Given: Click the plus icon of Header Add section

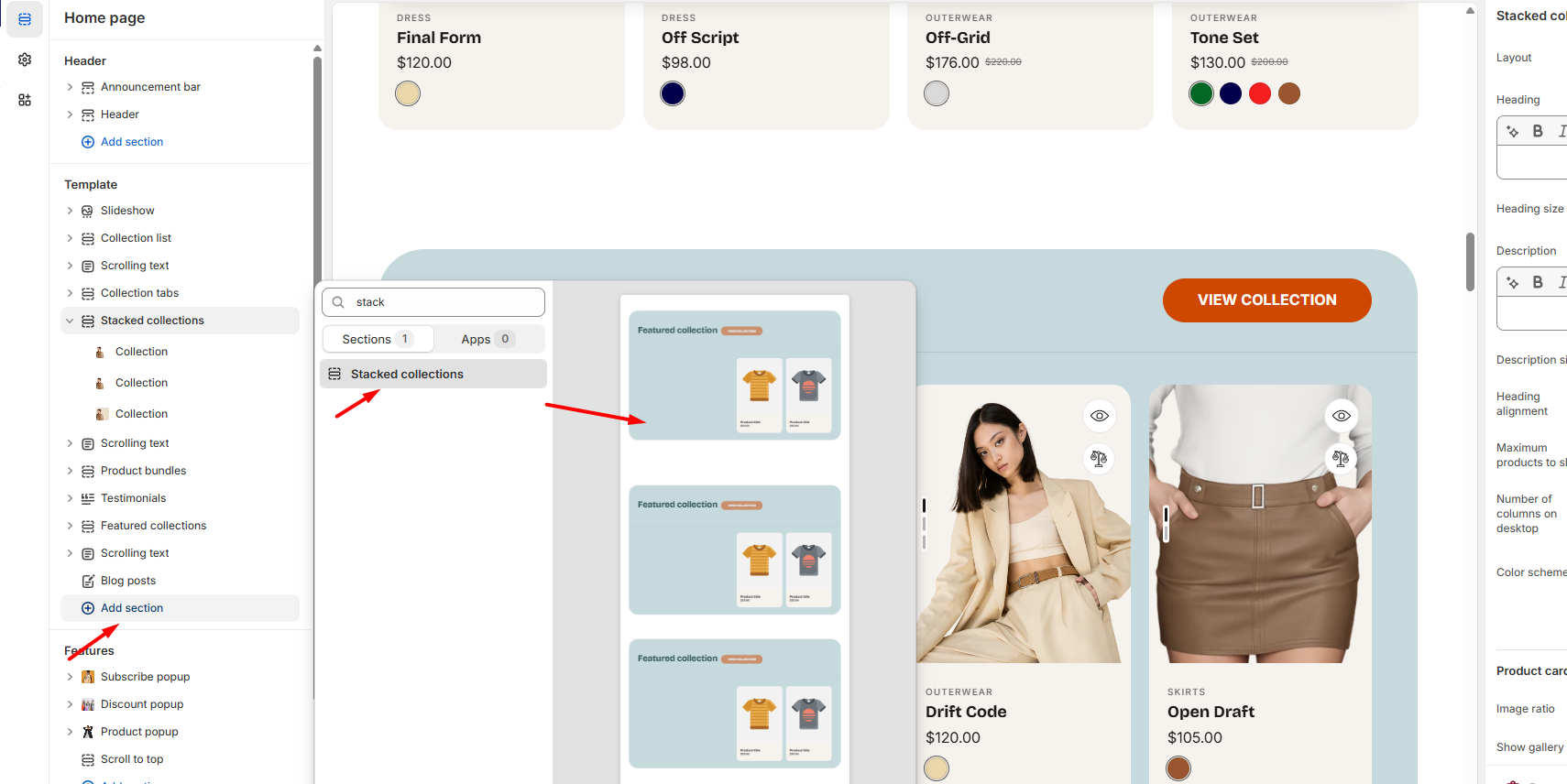Looking at the screenshot, I should (88, 142).
